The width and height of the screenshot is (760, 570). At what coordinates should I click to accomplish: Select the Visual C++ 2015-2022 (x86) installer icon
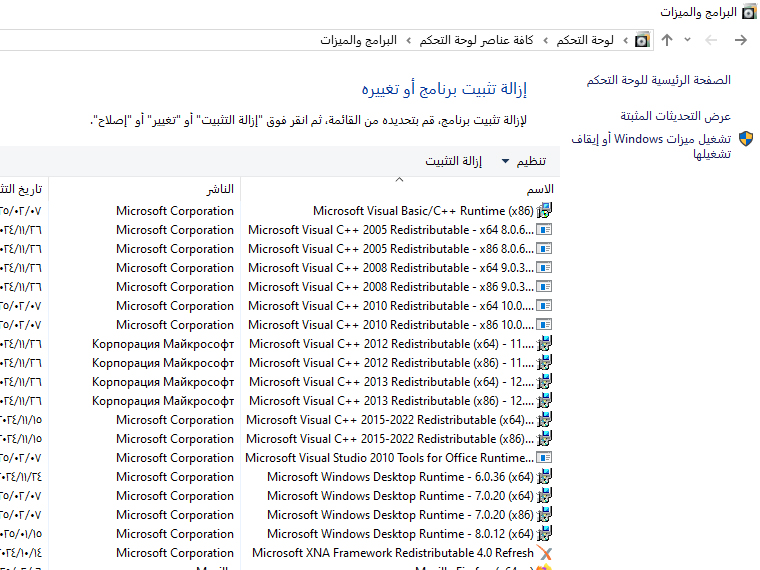coord(544,439)
